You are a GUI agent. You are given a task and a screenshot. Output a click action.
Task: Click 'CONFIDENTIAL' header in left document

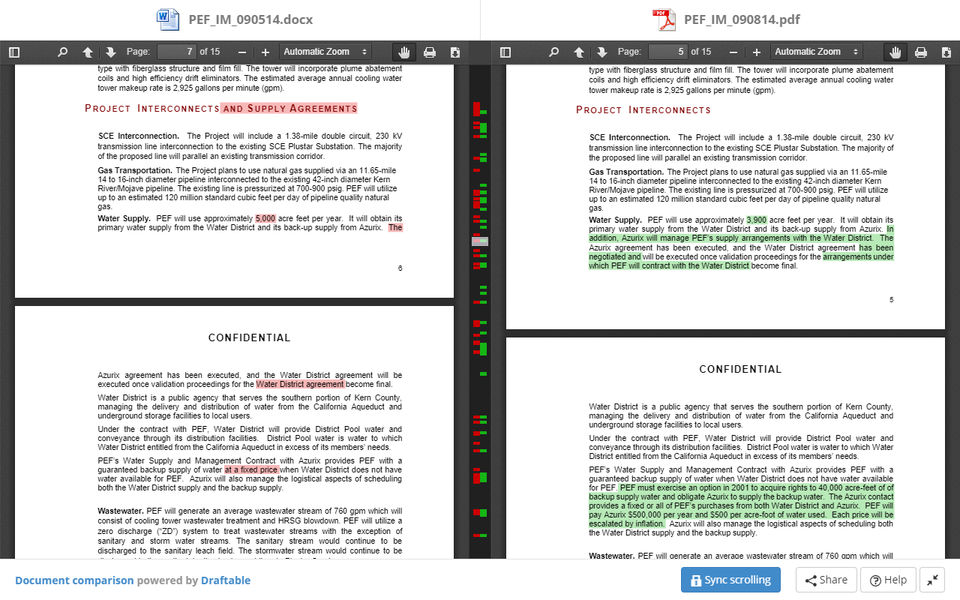[249, 338]
